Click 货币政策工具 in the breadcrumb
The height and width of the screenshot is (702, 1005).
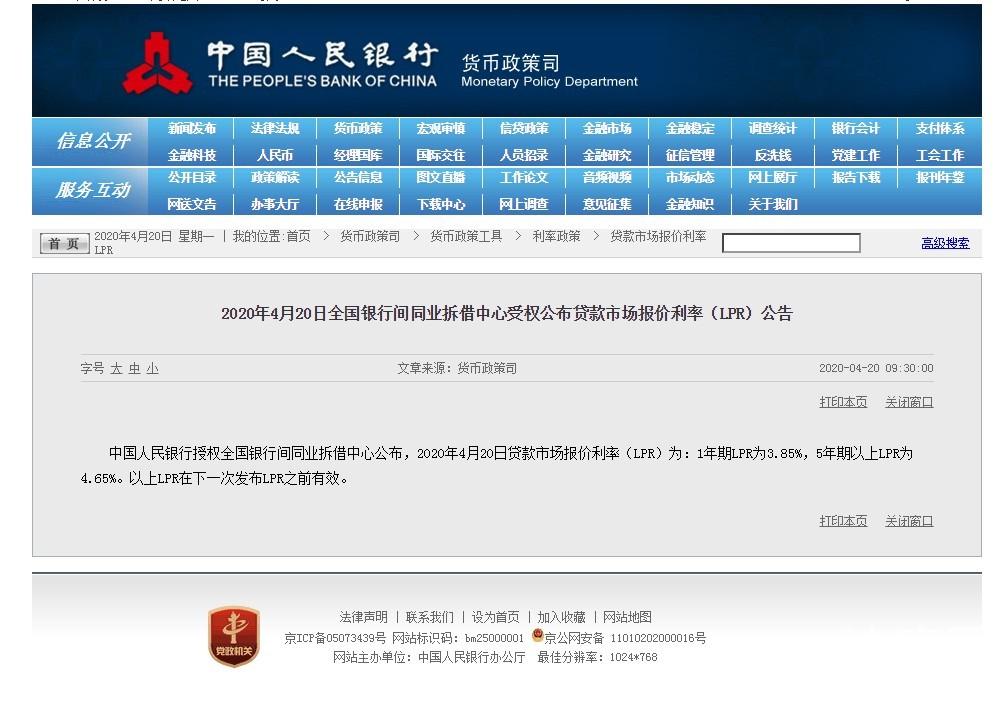[466, 236]
